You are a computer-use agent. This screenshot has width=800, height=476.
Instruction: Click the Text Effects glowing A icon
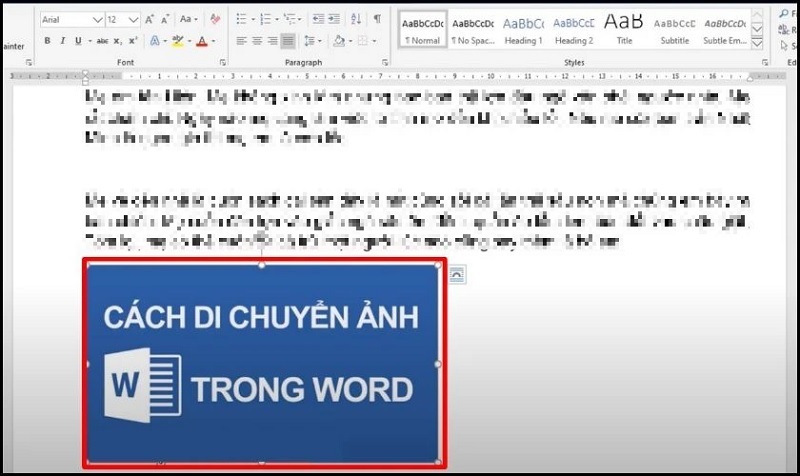tap(155, 41)
